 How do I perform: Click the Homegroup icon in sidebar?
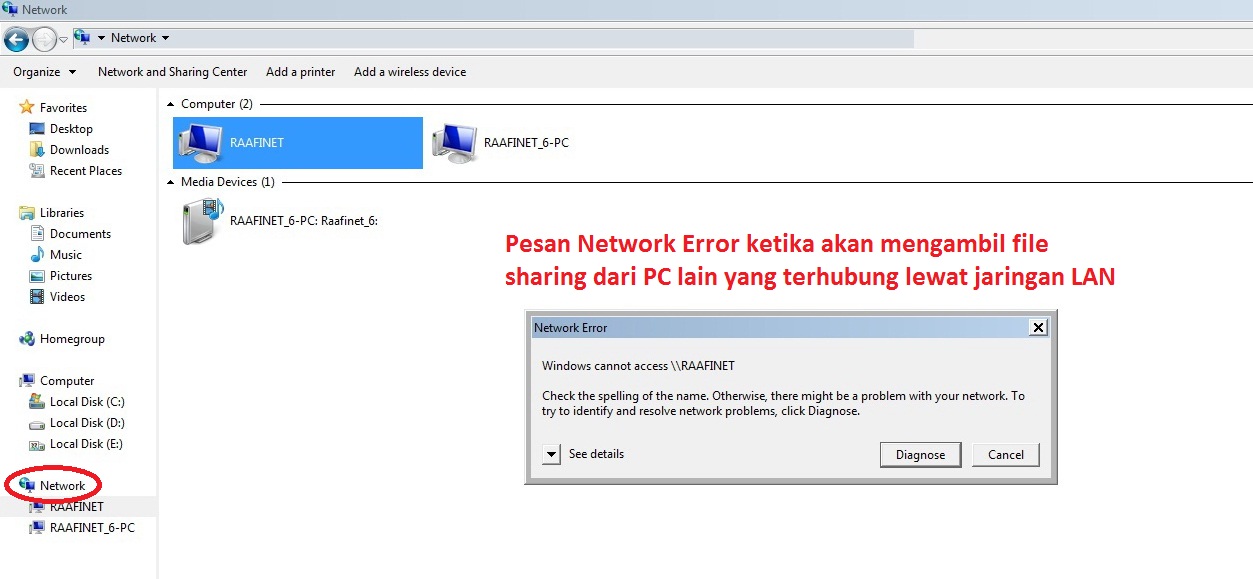coord(66,338)
